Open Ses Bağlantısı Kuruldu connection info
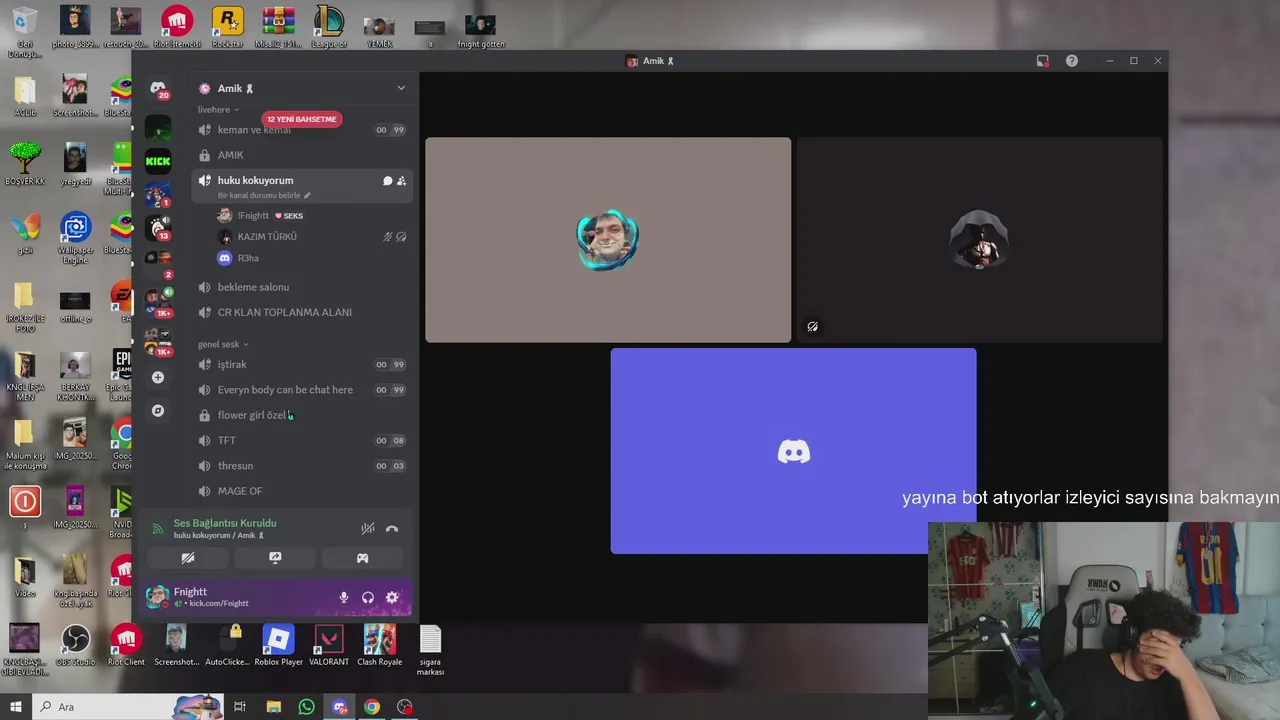1280x720 pixels. click(225, 523)
